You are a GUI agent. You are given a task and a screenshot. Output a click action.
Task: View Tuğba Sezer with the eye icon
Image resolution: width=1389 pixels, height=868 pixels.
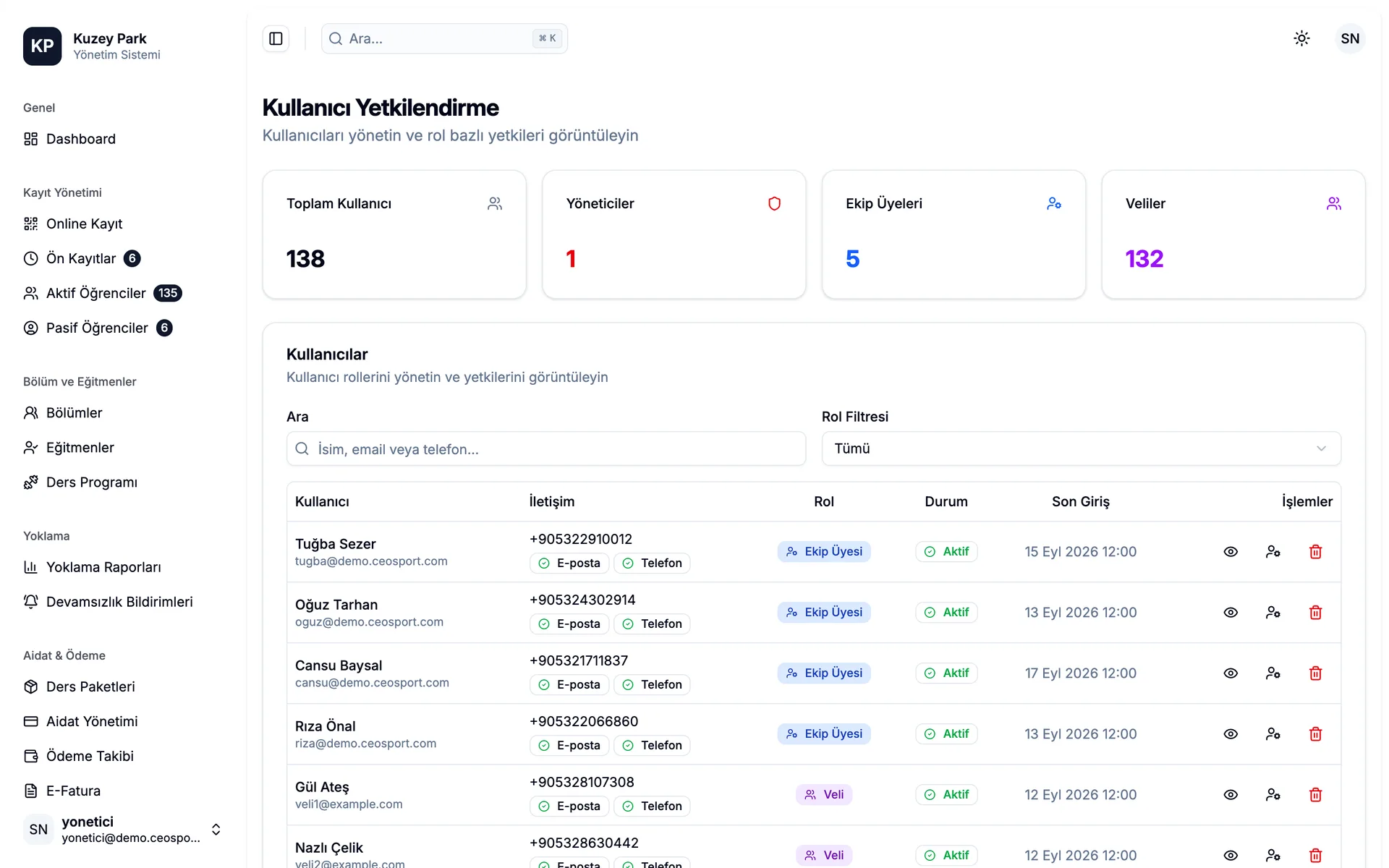[x=1231, y=552]
